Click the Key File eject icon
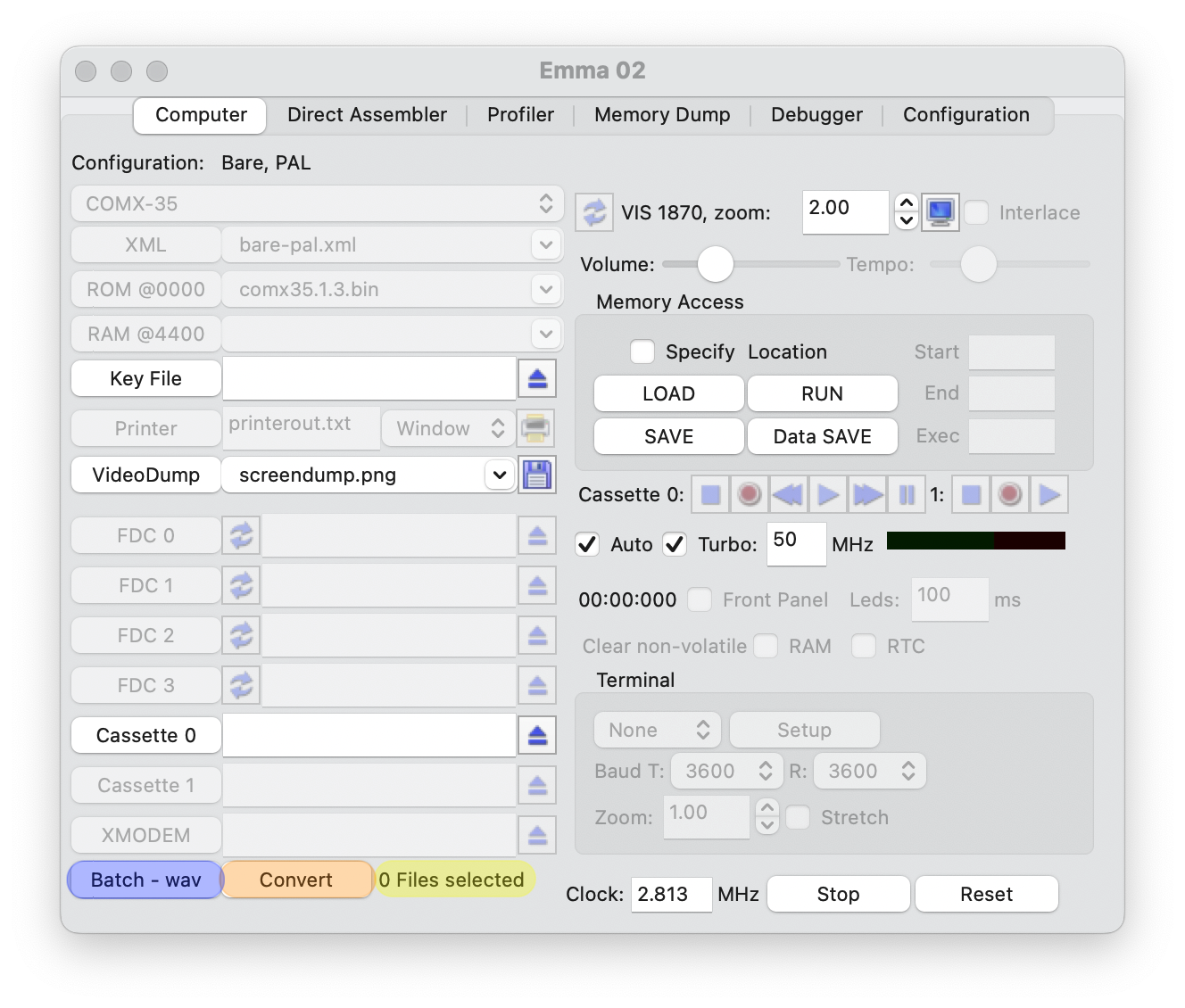The width and height of the screenshot is (1185, 1008). tap(537, 379)
